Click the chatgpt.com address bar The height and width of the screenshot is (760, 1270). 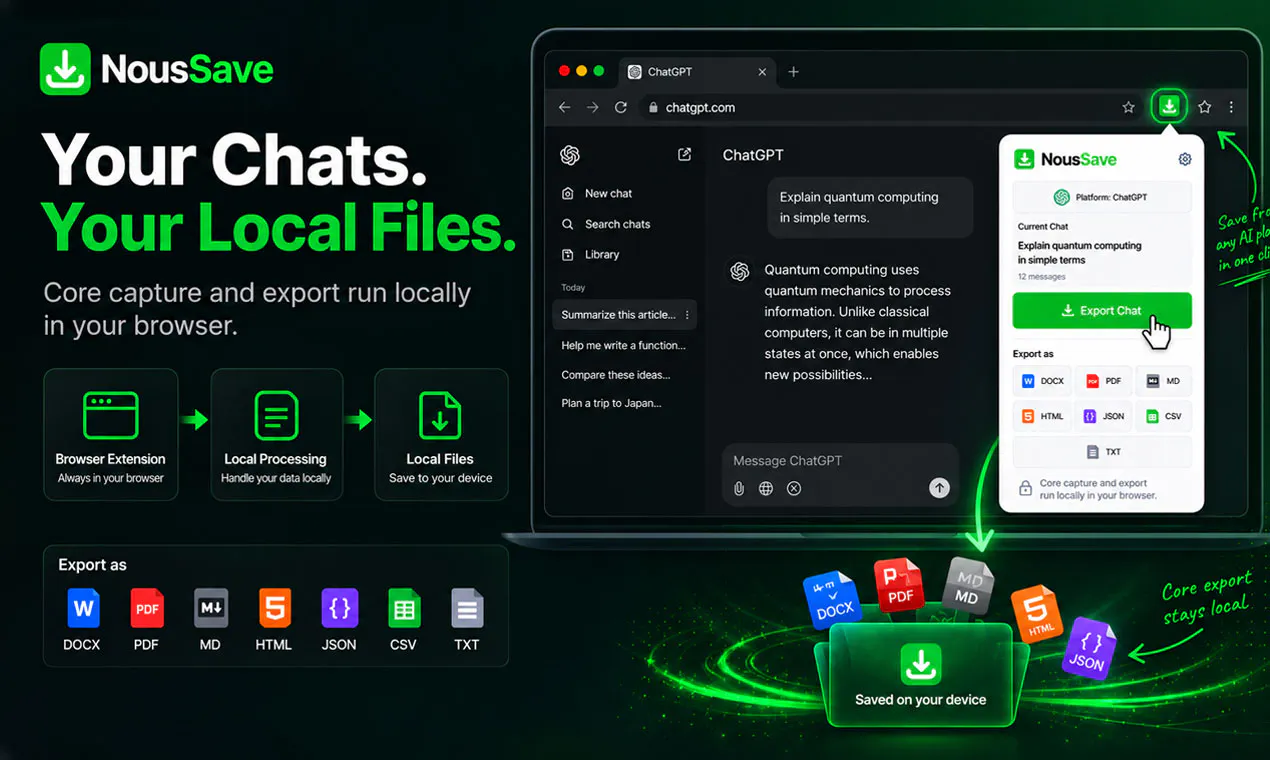(892, 107)
